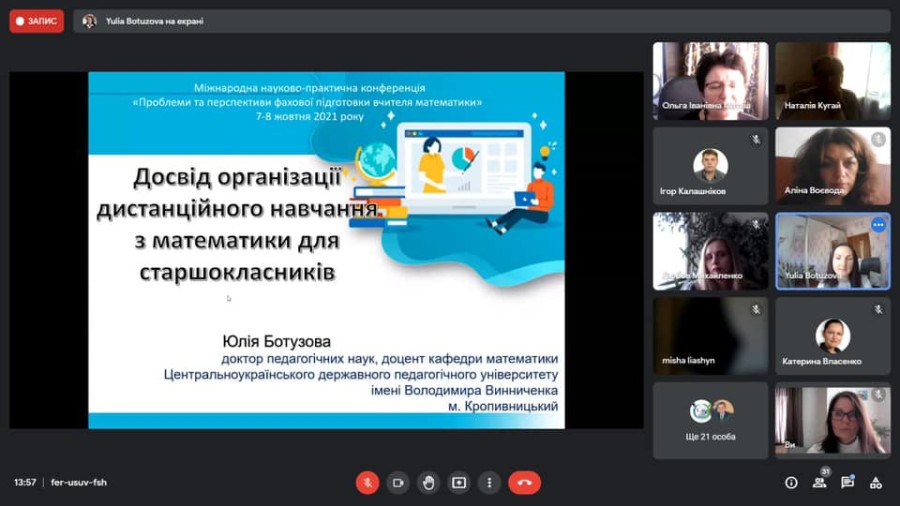The image size is (900, 506).
Task: Open activities icon at bottom right
Action: click(875, 483)
